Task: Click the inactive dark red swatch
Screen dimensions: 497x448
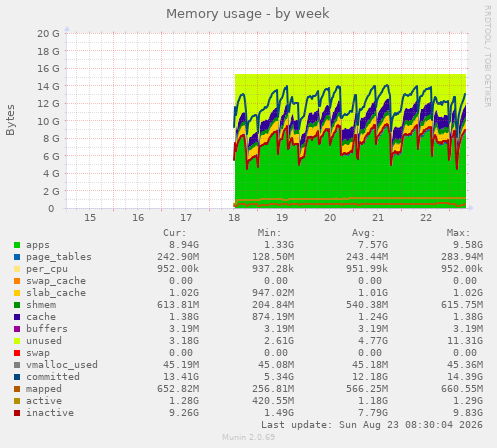Action: [x=17, y=413]
